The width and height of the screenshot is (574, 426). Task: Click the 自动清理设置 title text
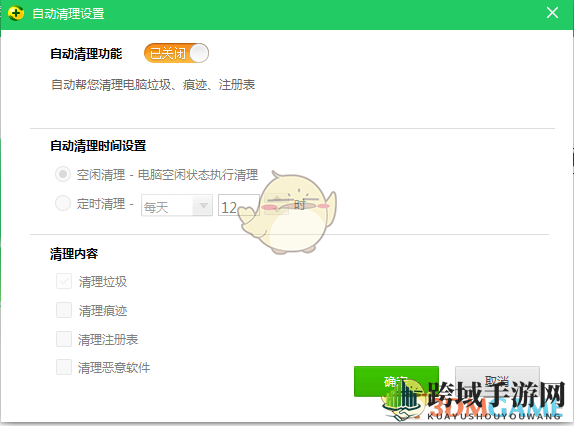point(68,14)
